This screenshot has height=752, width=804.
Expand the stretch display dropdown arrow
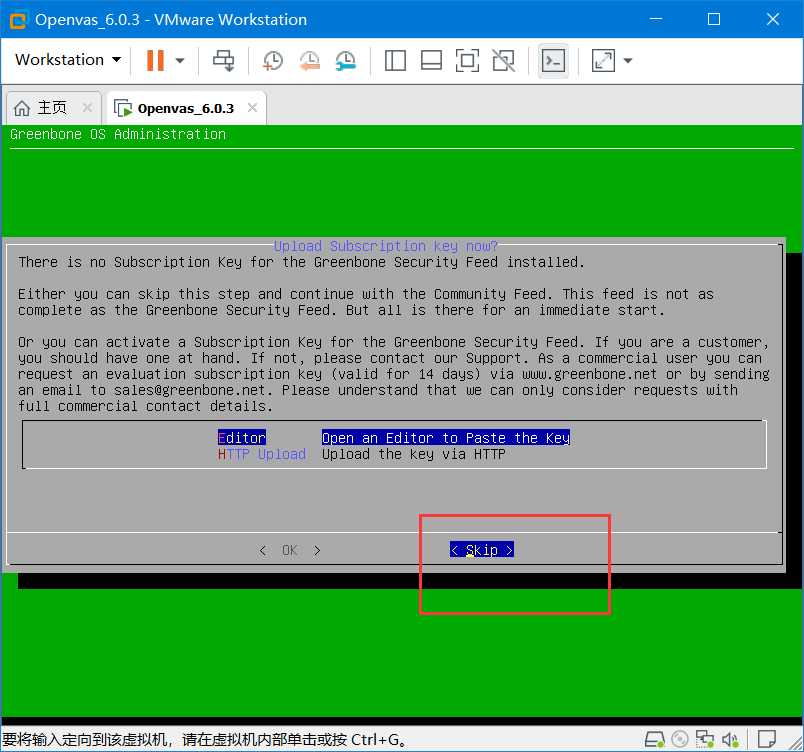pyautogui.click(x=628, y=60)
